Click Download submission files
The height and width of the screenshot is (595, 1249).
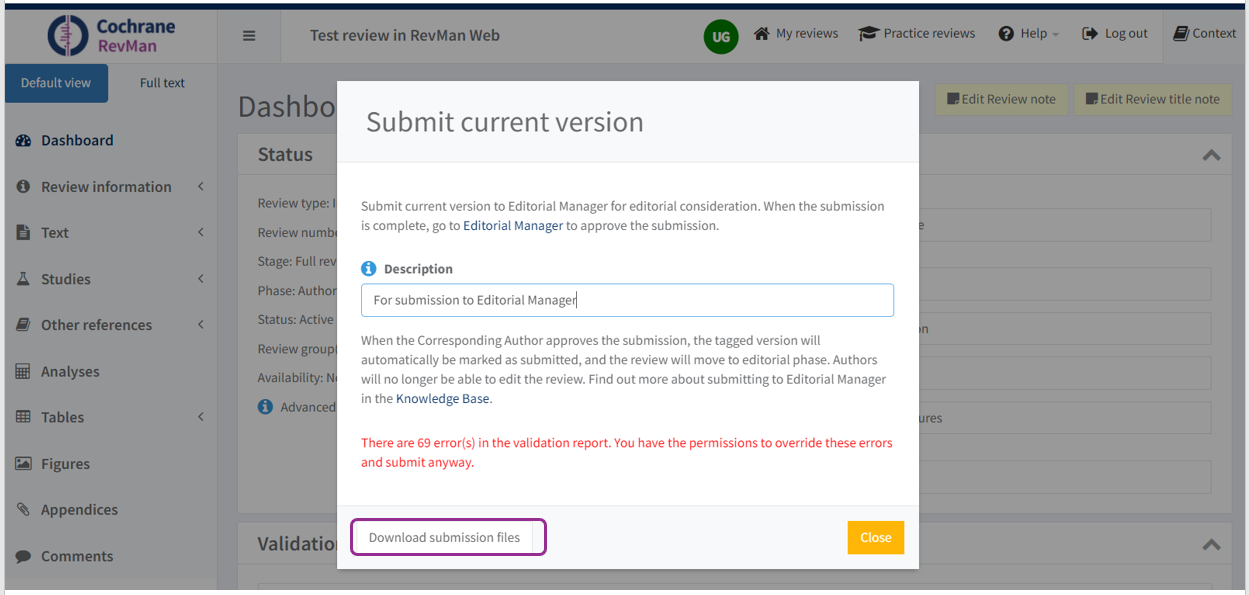(447, 537)
